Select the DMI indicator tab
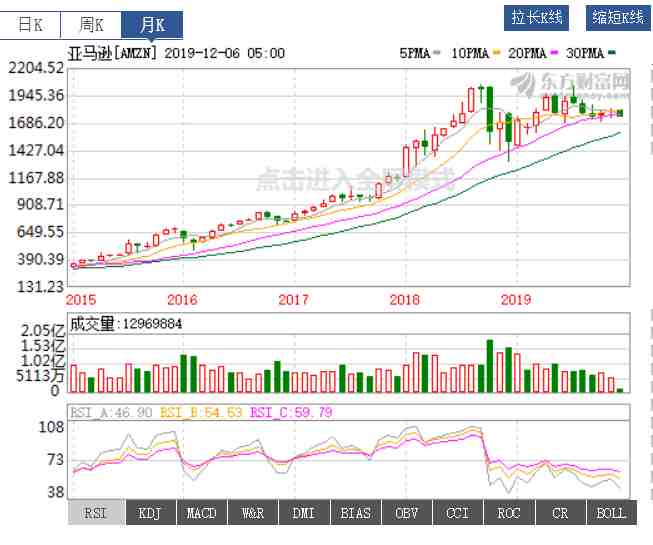The image size is (653, 545). pos(304,513)
